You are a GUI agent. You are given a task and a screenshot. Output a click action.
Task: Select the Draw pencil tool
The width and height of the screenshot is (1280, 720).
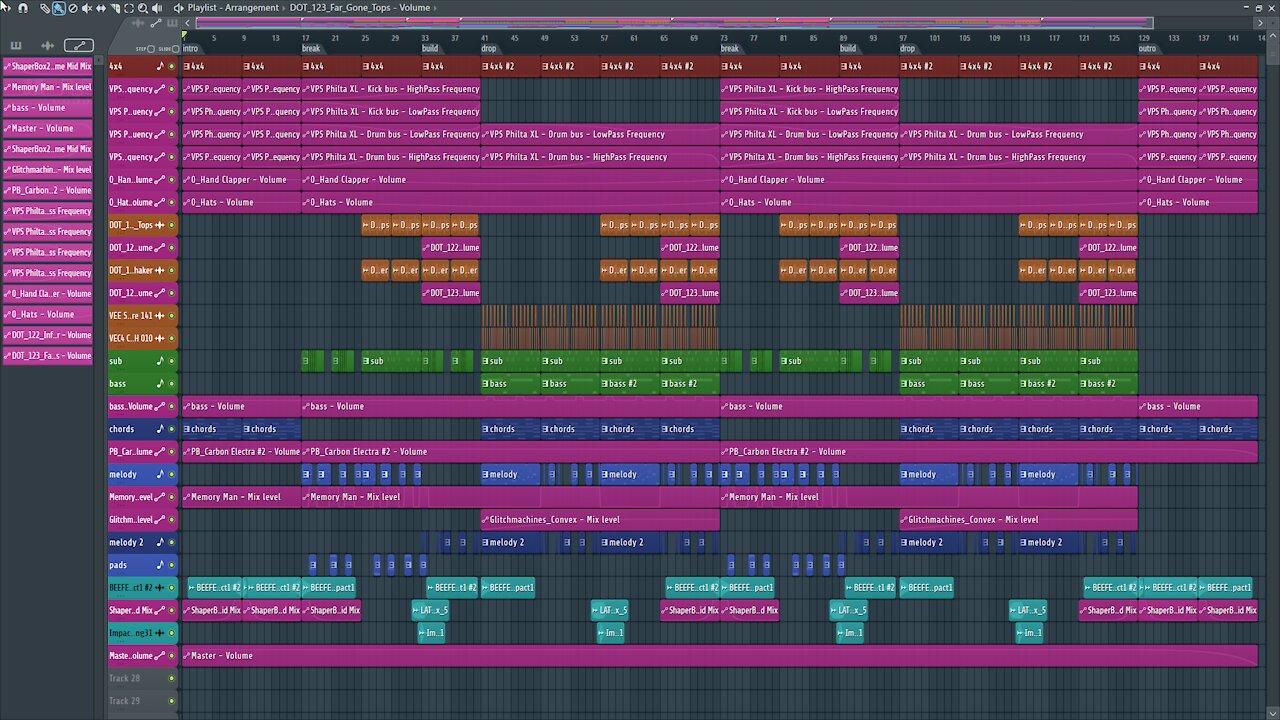pyautogui.click(x=45, y=8)
